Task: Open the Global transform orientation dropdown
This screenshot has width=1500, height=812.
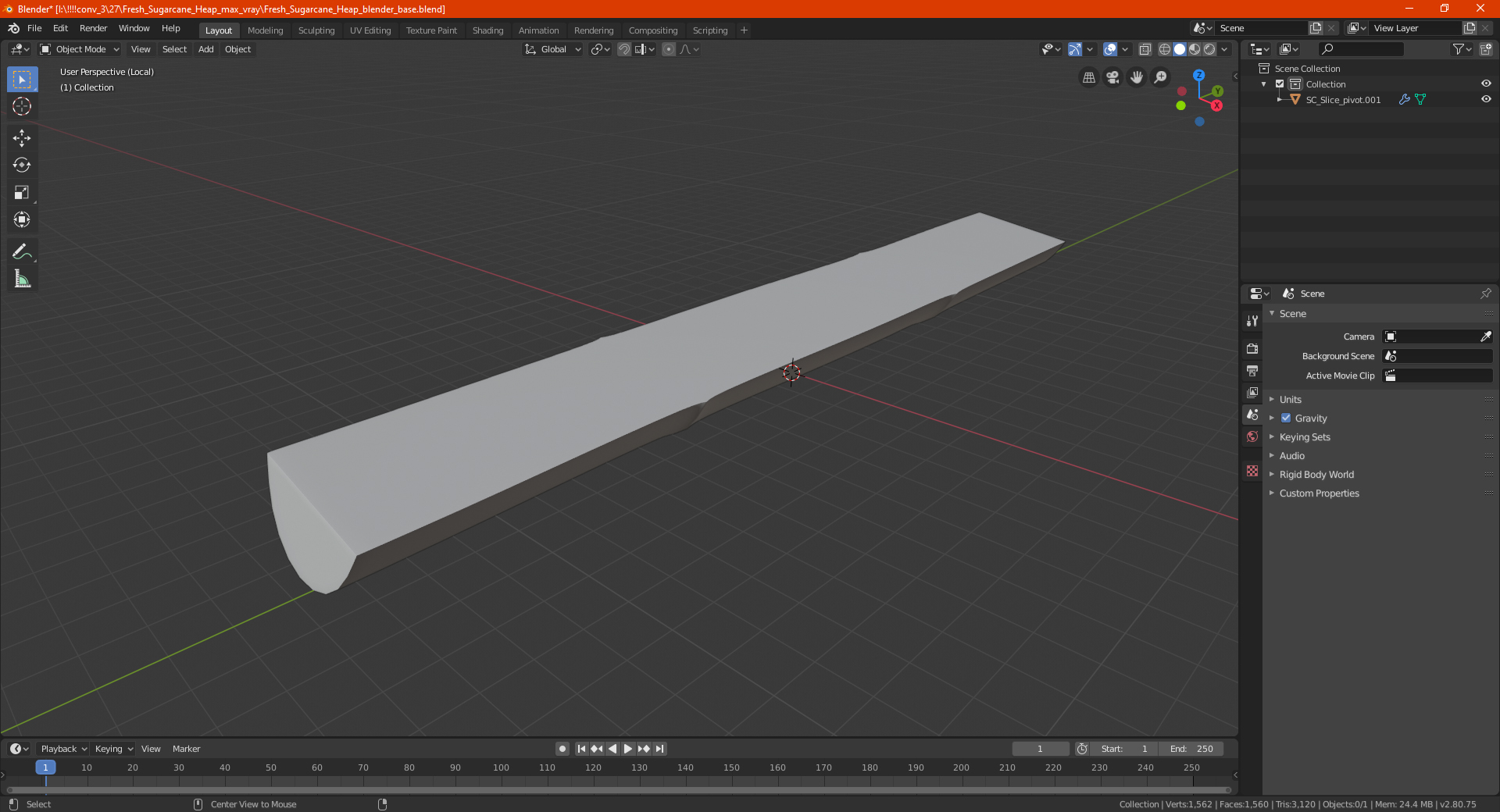Action: pos(553,49)
